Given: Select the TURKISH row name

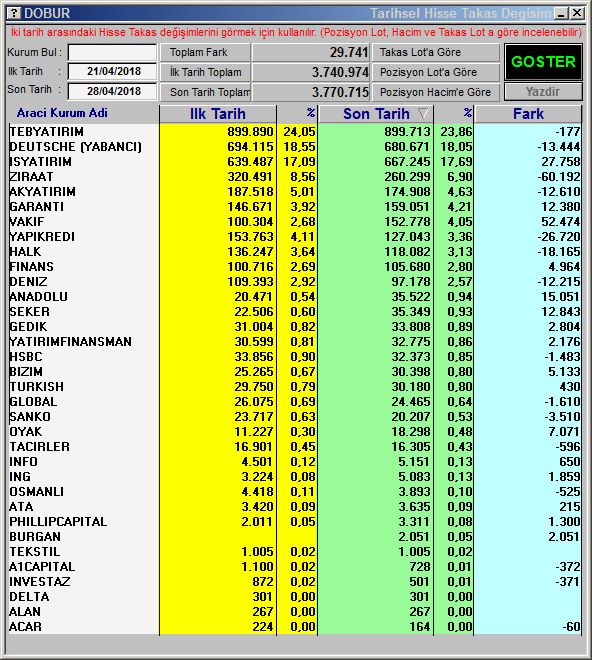Looking at the screenshot, I should tap(37, 387).
